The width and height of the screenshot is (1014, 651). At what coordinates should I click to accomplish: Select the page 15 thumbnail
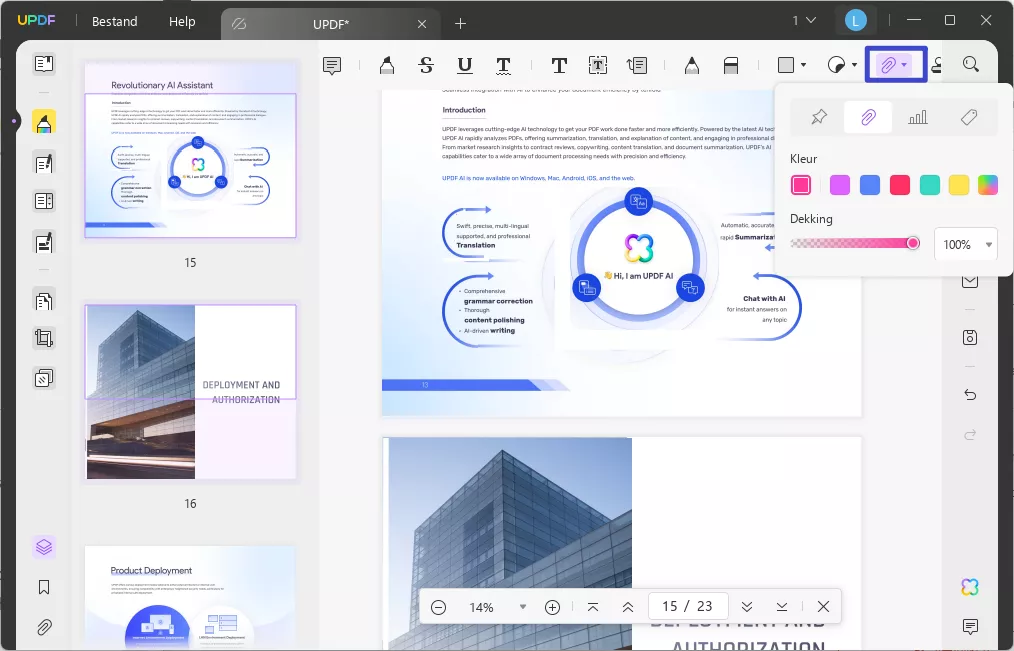point(190,150)
